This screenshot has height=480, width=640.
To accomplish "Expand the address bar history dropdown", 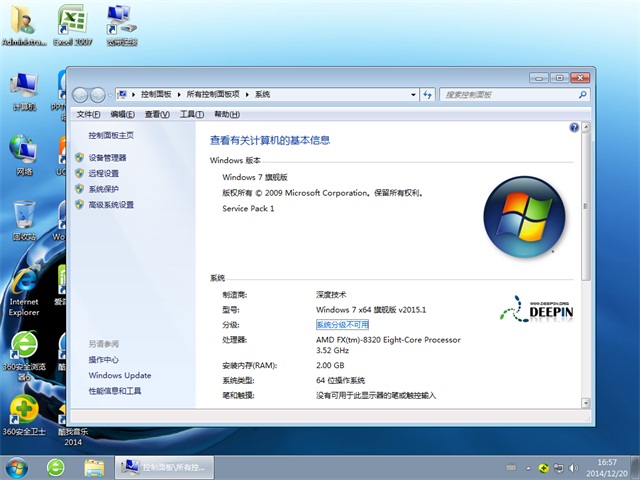I will tap(413, 95).
